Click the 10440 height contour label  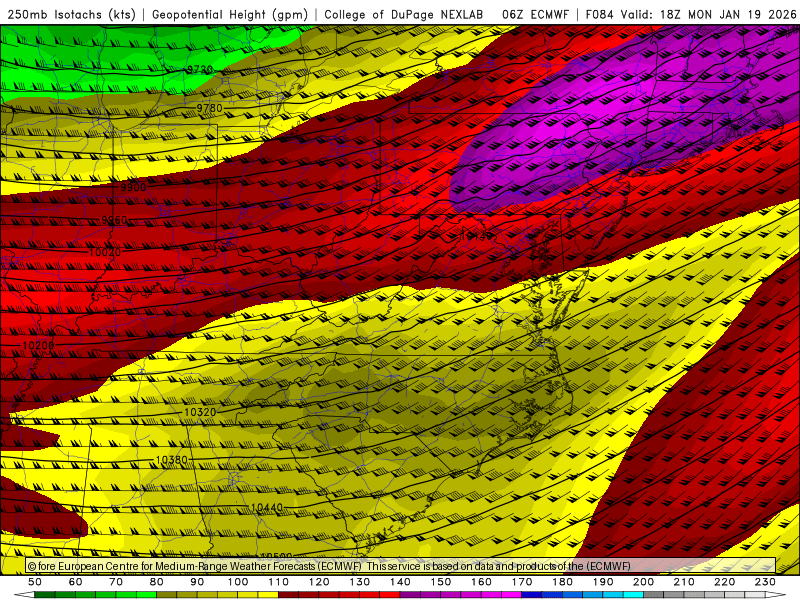[267, 508]
